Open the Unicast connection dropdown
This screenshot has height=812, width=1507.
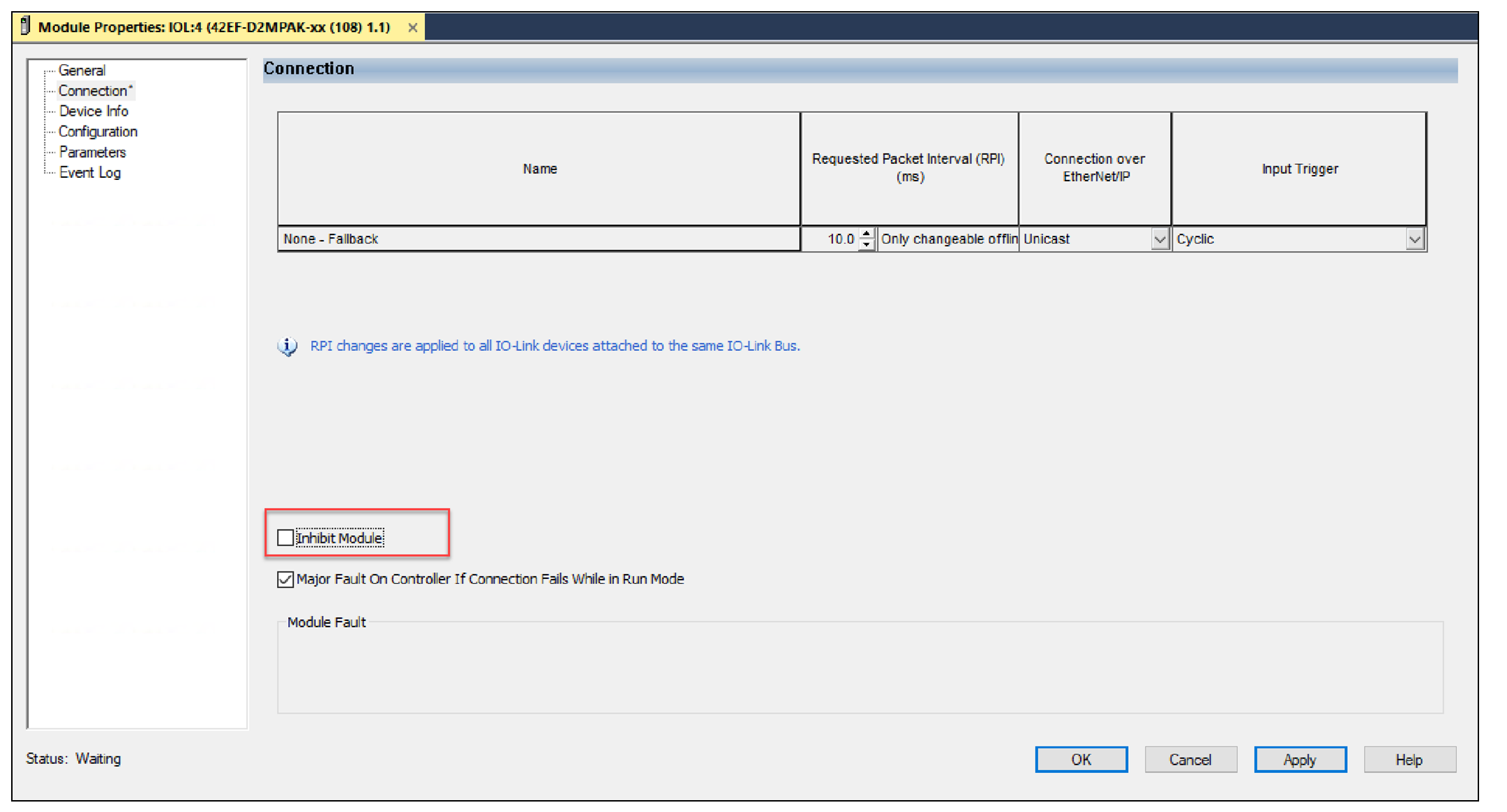[x=1160, y=239]
